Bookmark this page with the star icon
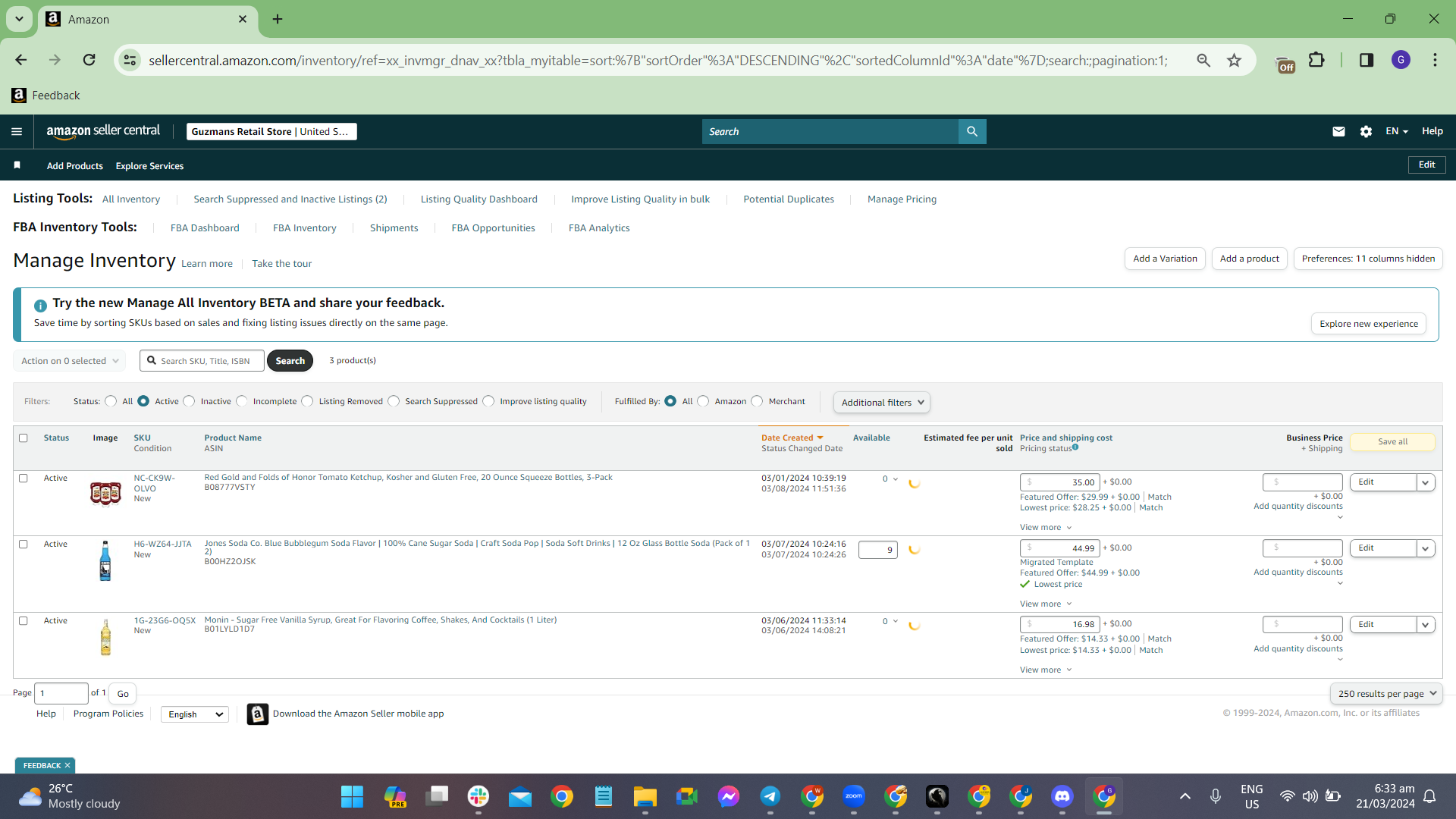1456x819 pixels. click(1235, 60)
